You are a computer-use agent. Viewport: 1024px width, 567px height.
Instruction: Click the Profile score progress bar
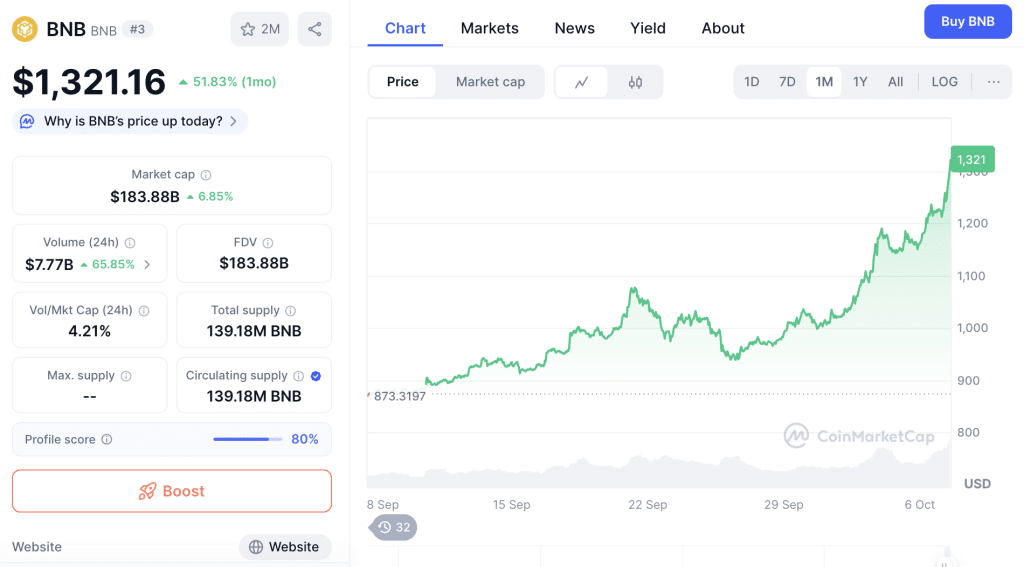(x=247, y=439)
